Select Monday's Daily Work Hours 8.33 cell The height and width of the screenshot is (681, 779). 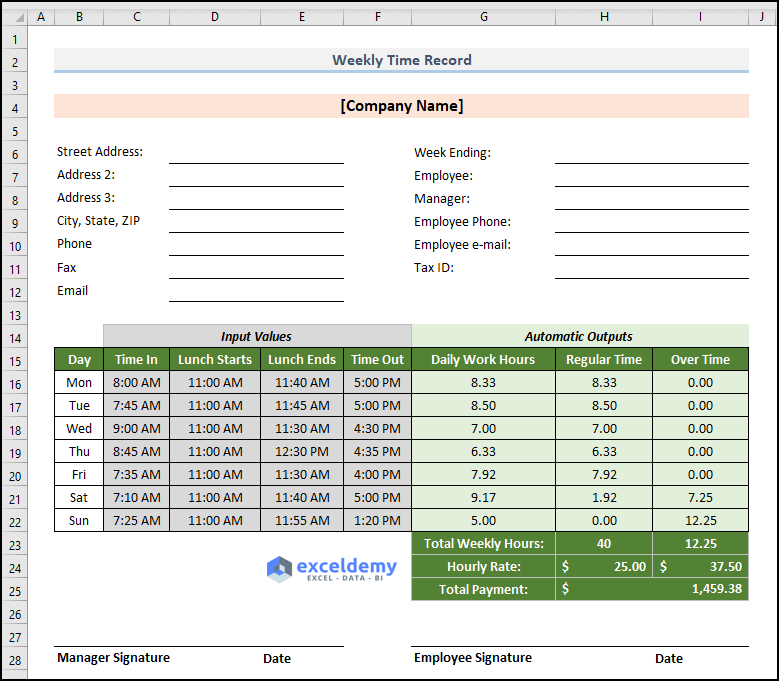[483, 382]
